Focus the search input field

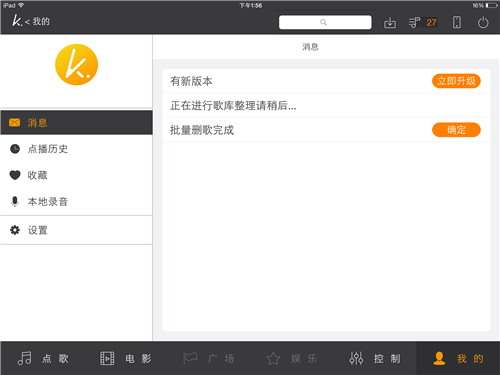(x=325, y=22)
